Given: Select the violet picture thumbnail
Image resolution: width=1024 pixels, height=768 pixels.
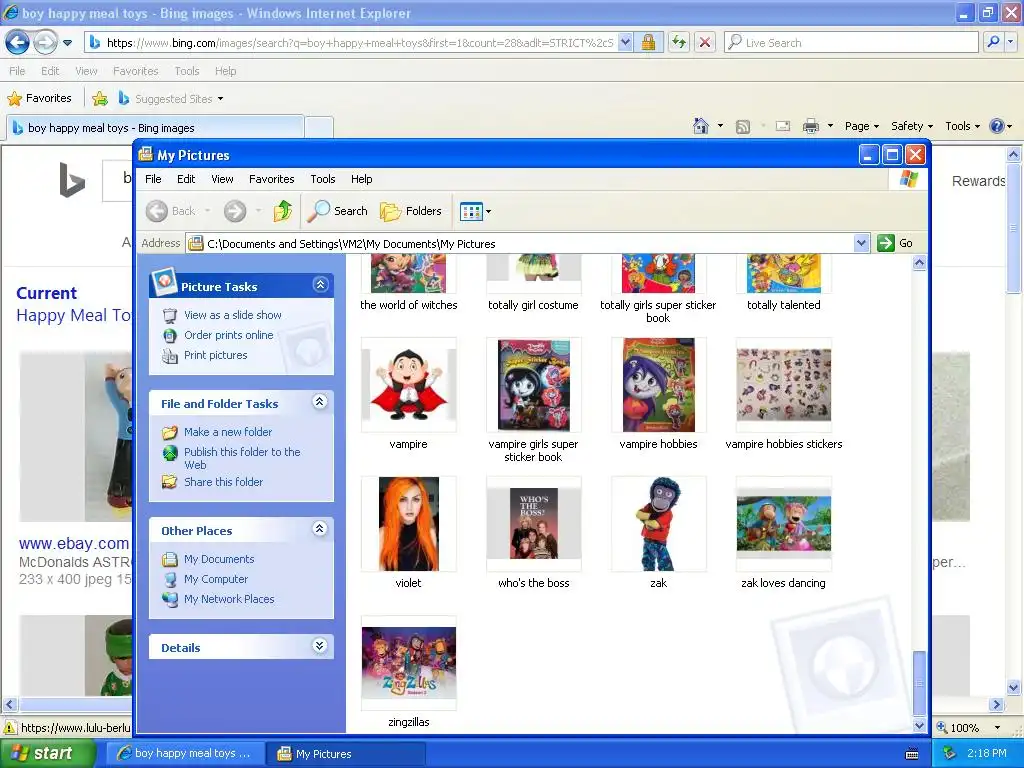Looking at the screenshot, I should [x=409, y=524].
